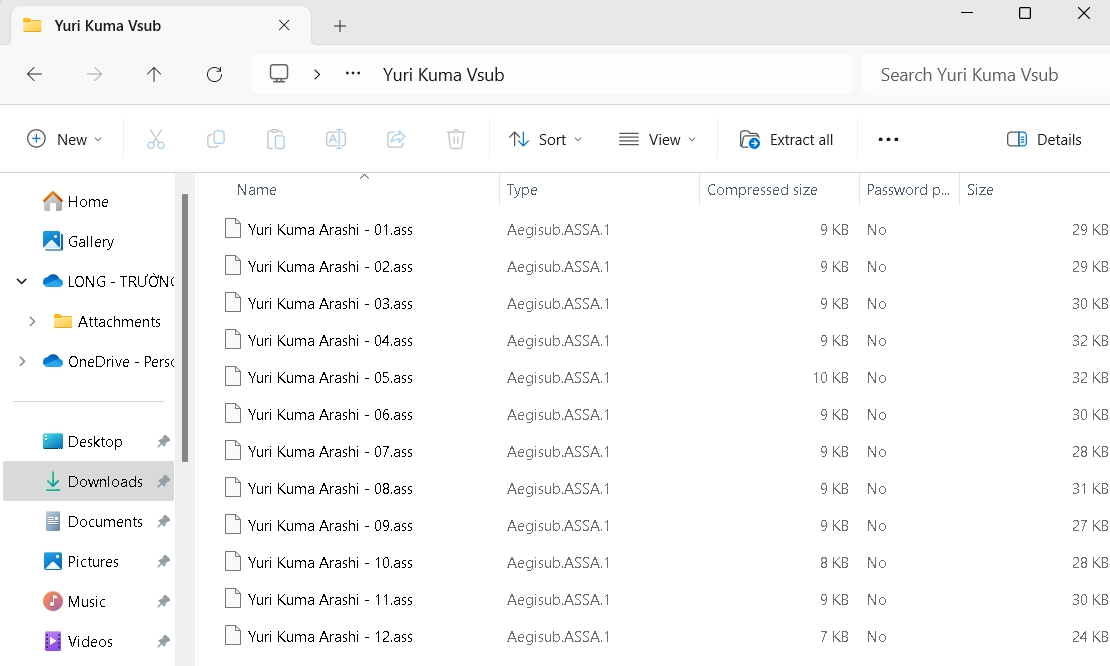The width and height of the screenshot is (1110, 666).
Task: Open Videos in quick access
Action: [x=79, y=641]
